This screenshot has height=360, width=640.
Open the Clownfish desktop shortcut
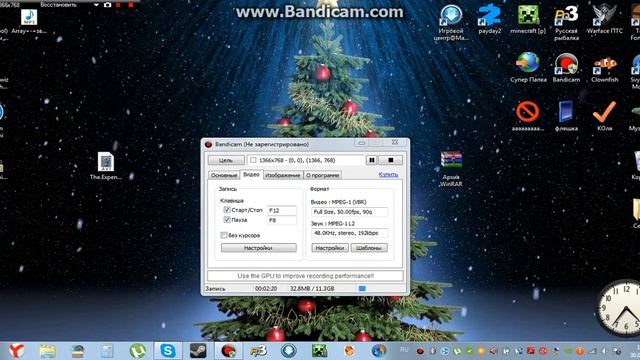pos(604,68)
